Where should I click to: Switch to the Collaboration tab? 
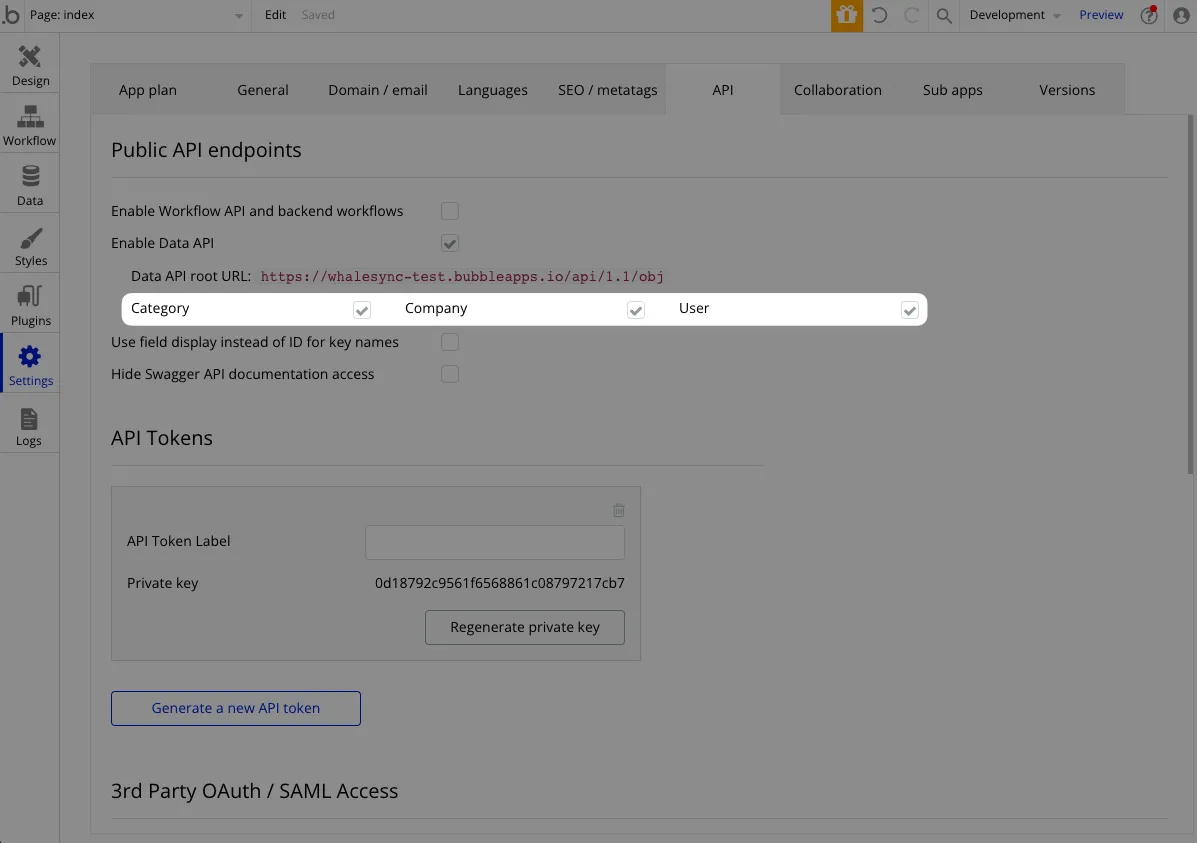point(837,89)
